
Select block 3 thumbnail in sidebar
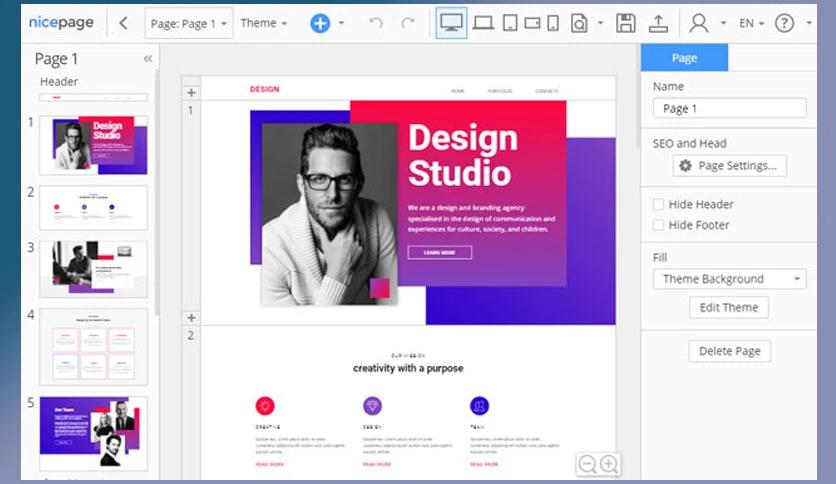(93, 269)
